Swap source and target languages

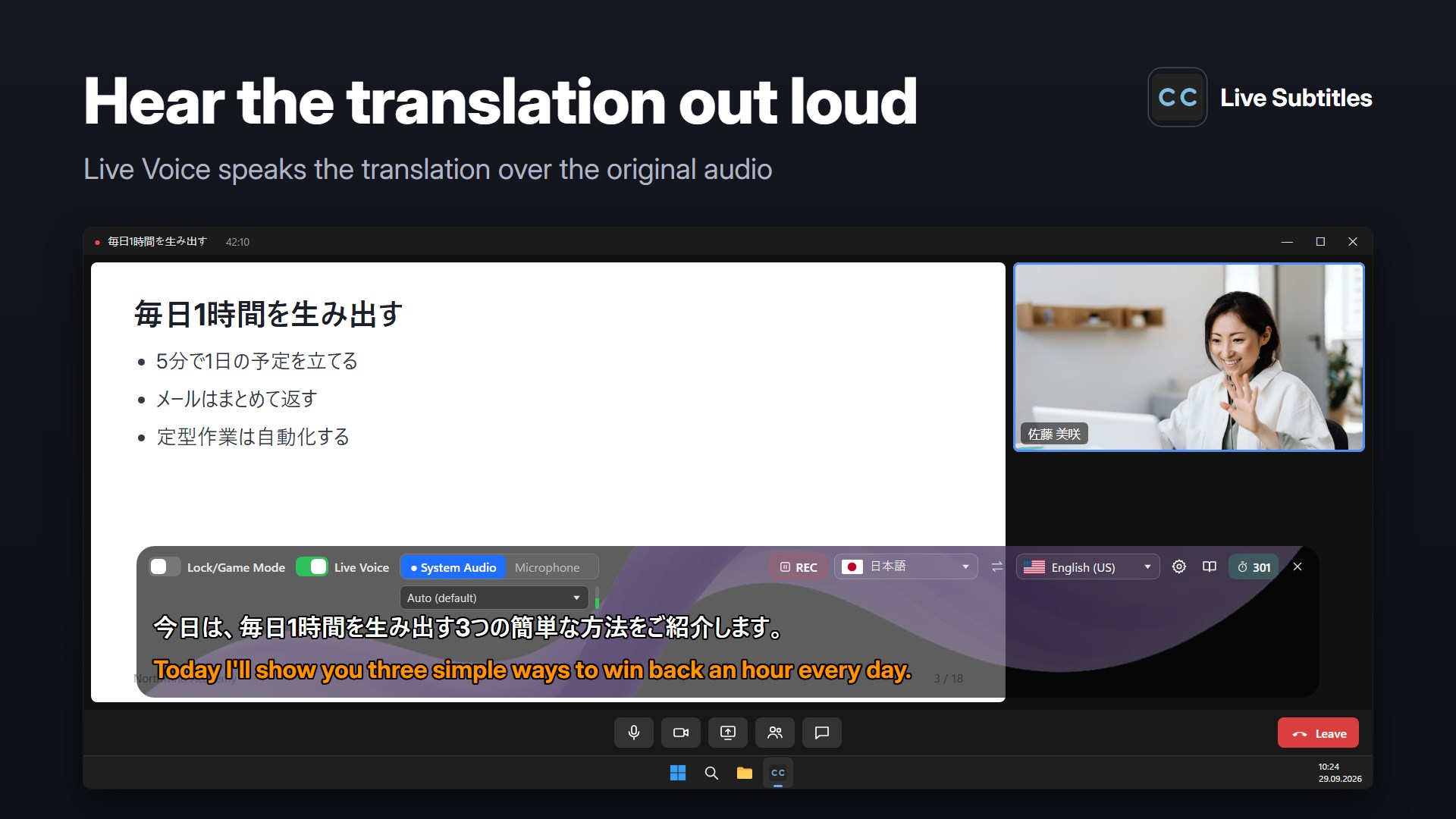pos(996,566)
